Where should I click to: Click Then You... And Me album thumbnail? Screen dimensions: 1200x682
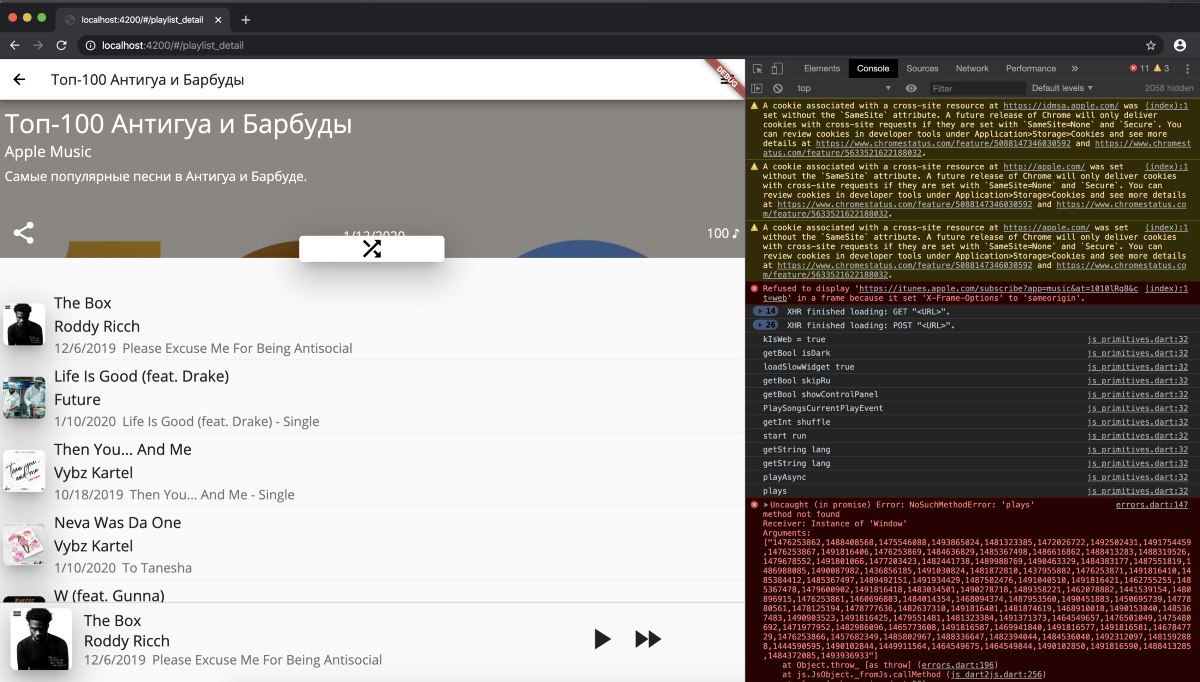tap(24, 471)
